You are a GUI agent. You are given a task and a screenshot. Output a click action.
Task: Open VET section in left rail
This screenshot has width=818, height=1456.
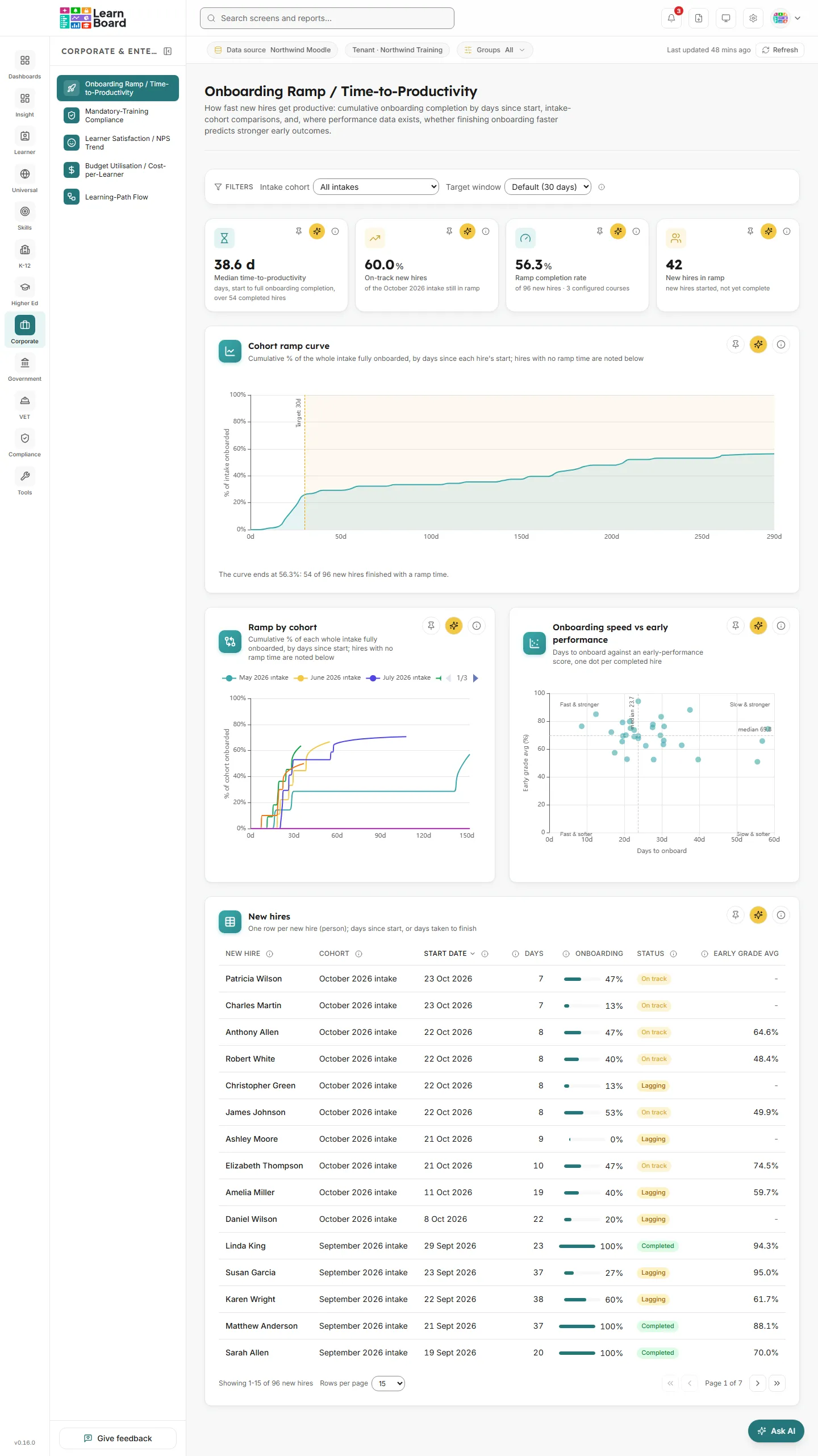[24, 406]
